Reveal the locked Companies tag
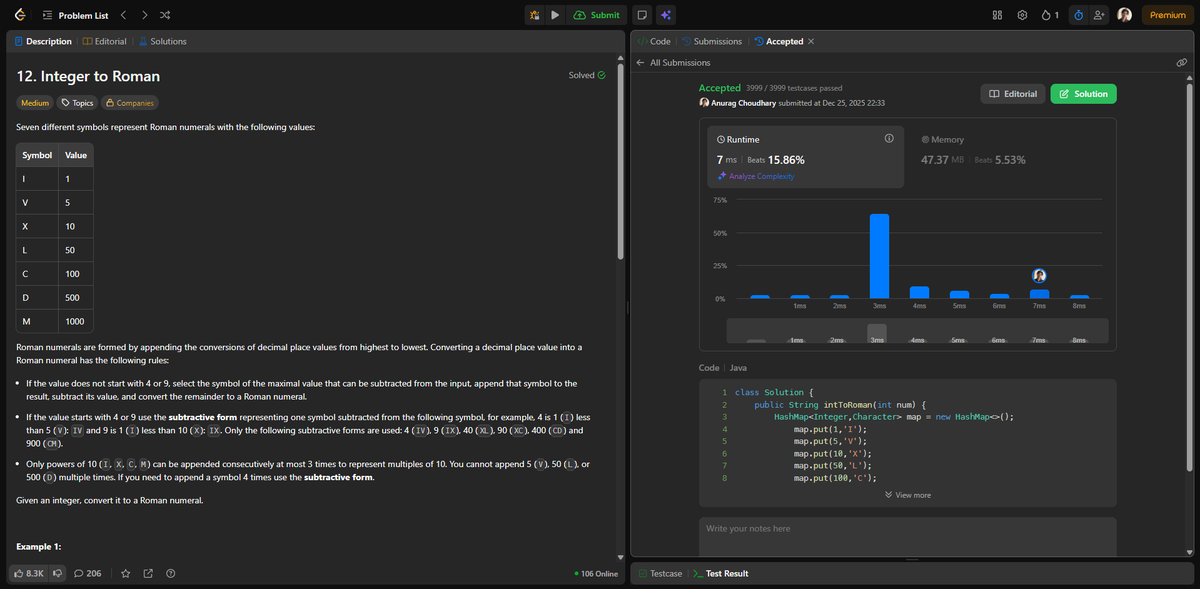This screenshot has height=589, width=1200. pyautogui.click(x=129, y=103)
